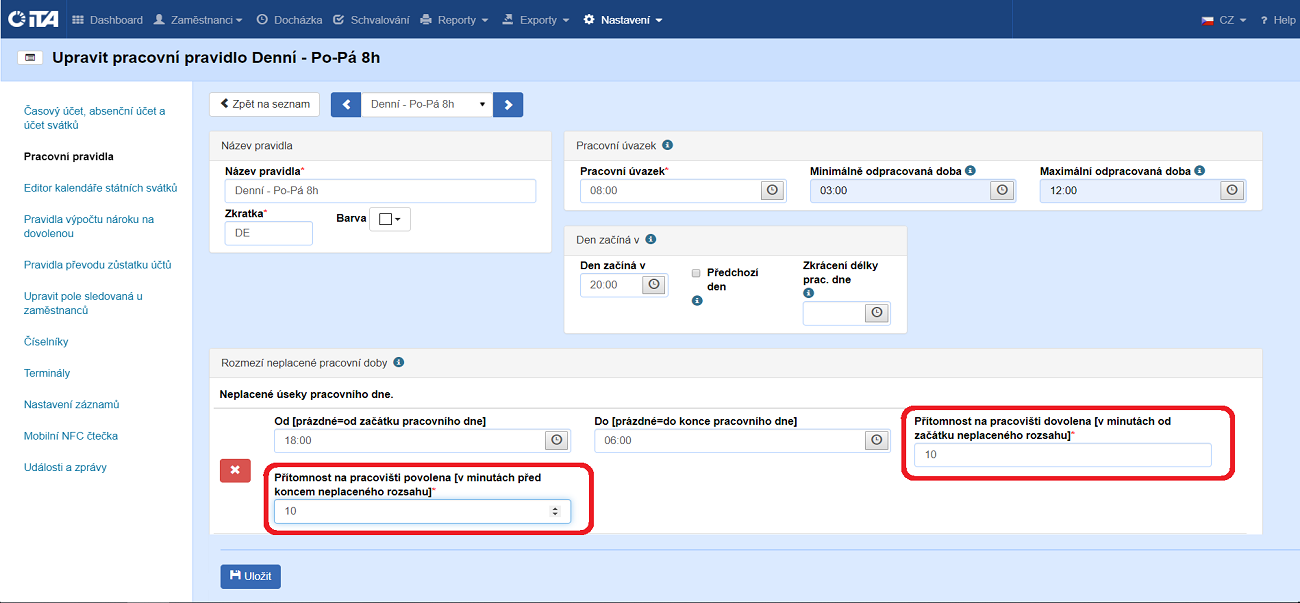Open time picker for Od unpaid start field
Viewport: 1300px width, 603px height.
pos(556,440)
